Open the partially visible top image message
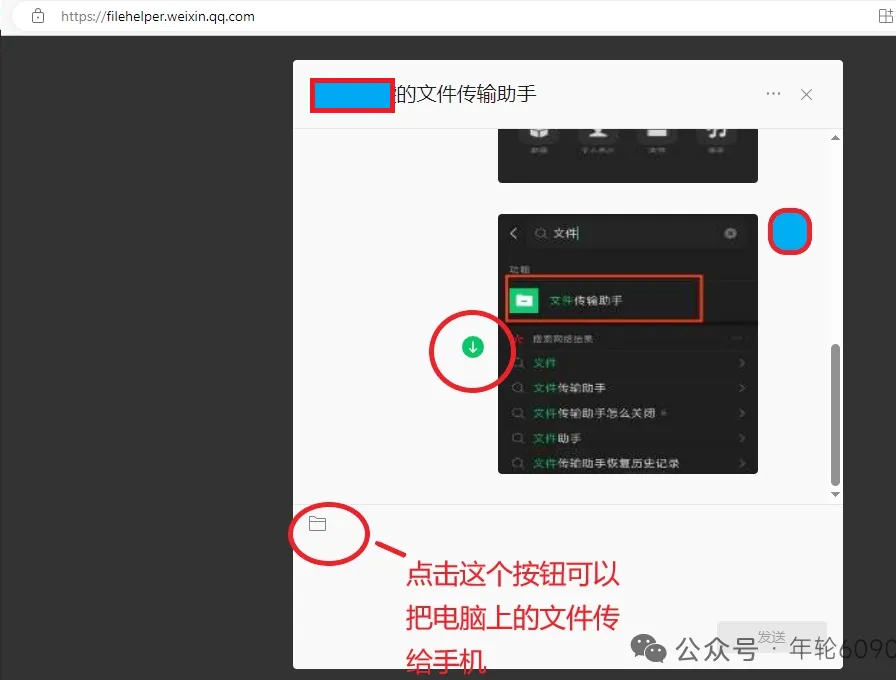This screenshot has width=896, height=680. pos(627,155)
